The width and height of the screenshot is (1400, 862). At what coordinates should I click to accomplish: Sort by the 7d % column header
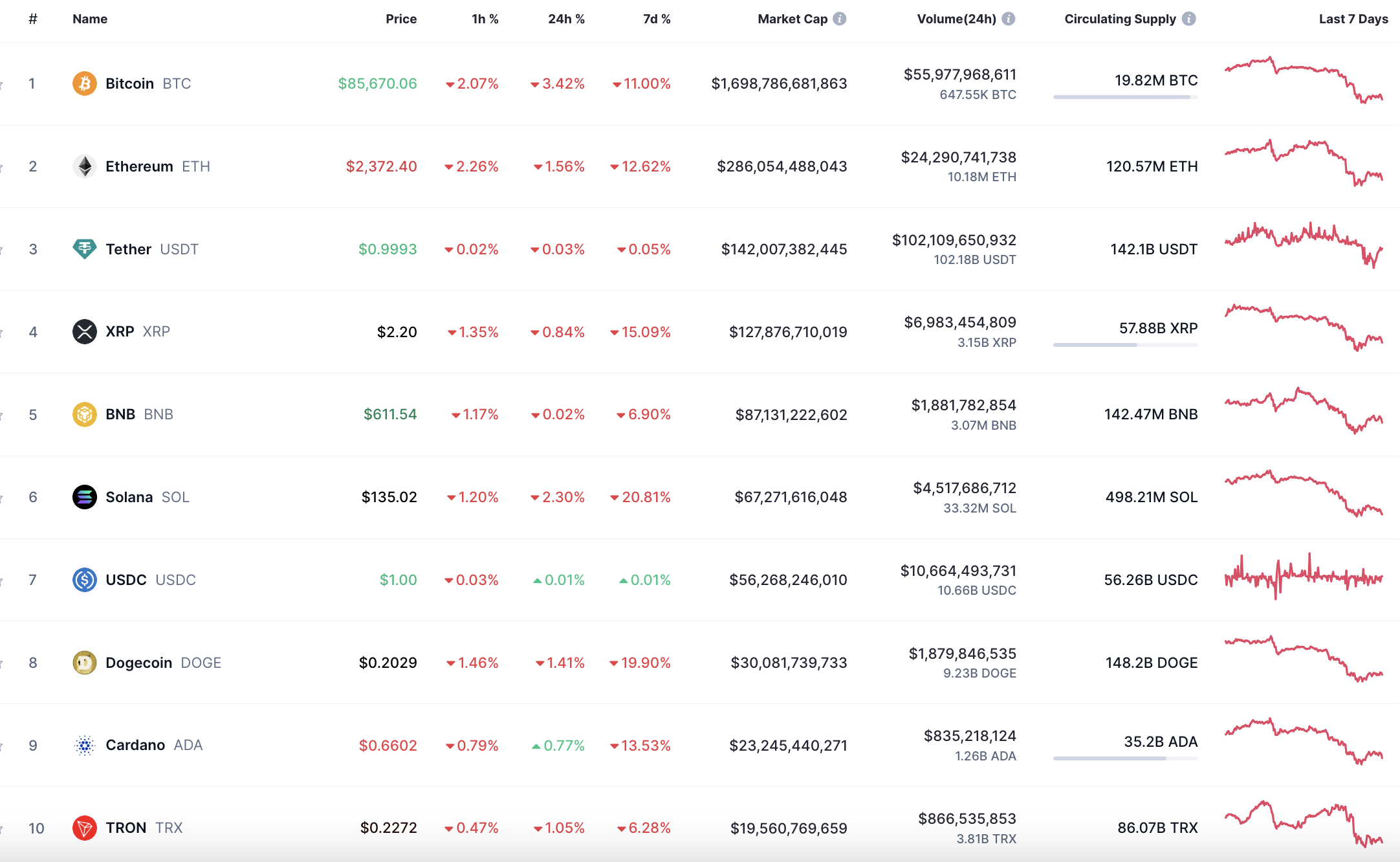657,19
